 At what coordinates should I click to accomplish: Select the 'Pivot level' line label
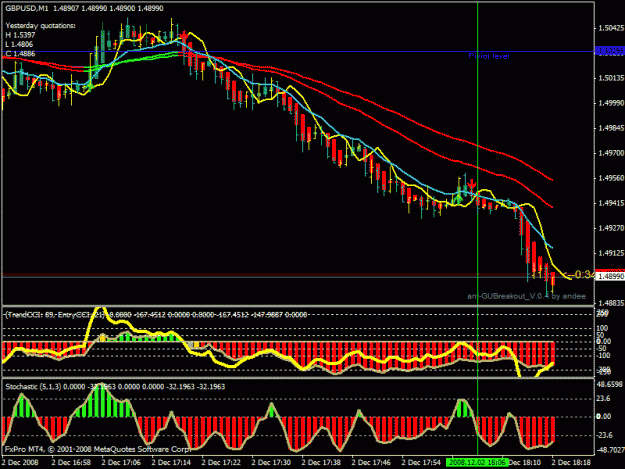click(489, 56)
